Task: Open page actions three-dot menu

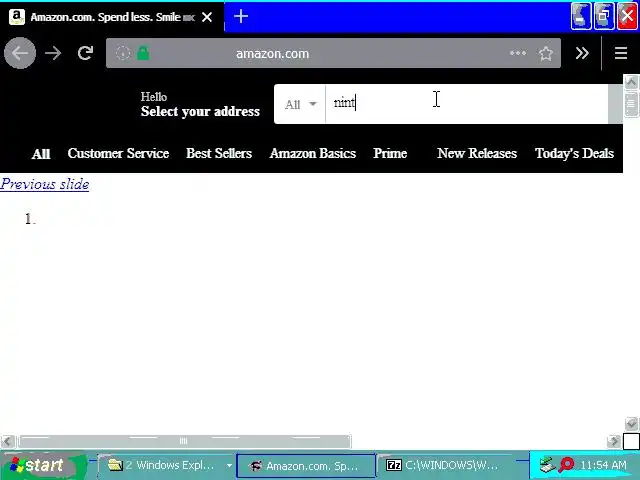Action: [x=518, y=53]
